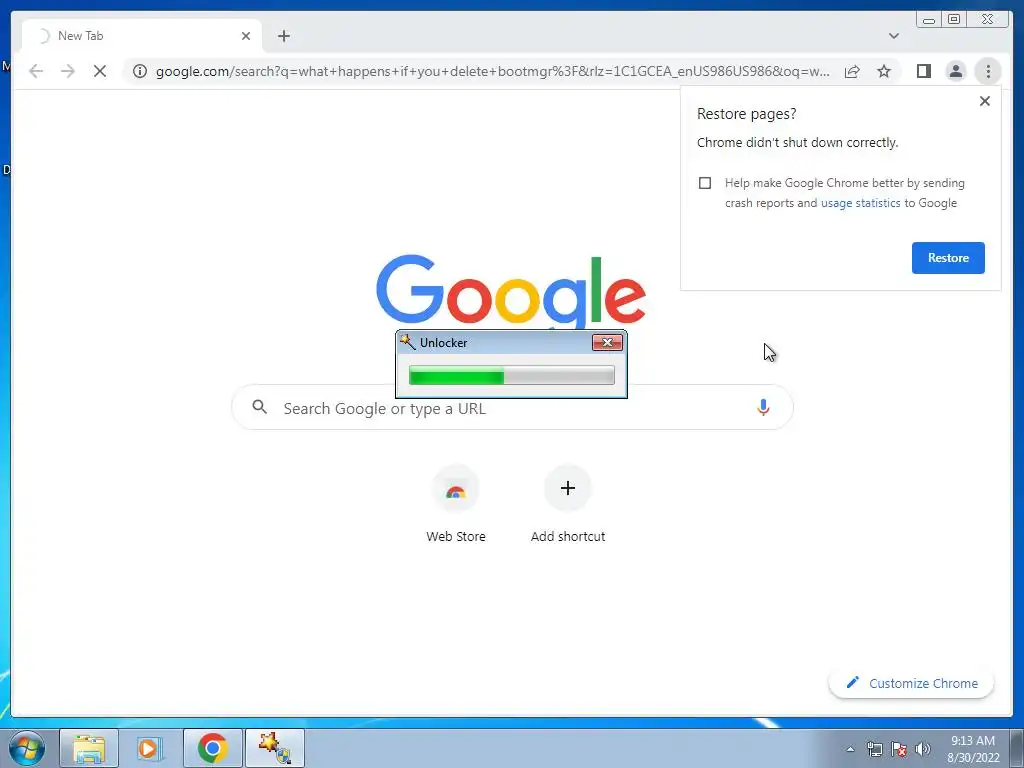
Task: Open the volume speaker icon
Action: point(923,749)
